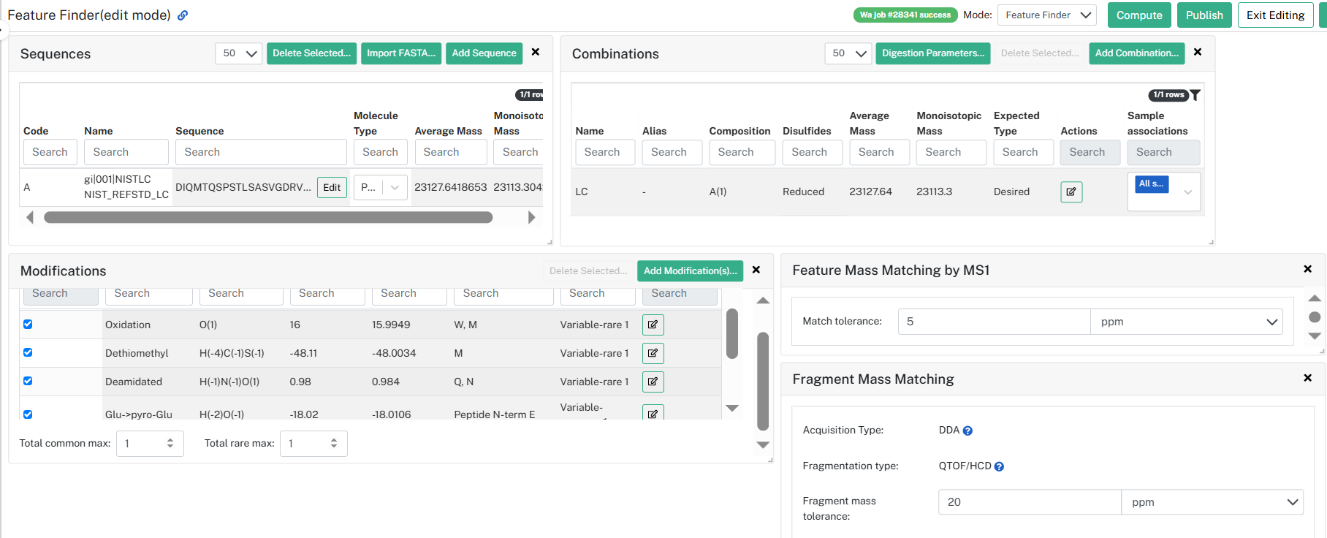Click Add Sequence button

[484, 53]
